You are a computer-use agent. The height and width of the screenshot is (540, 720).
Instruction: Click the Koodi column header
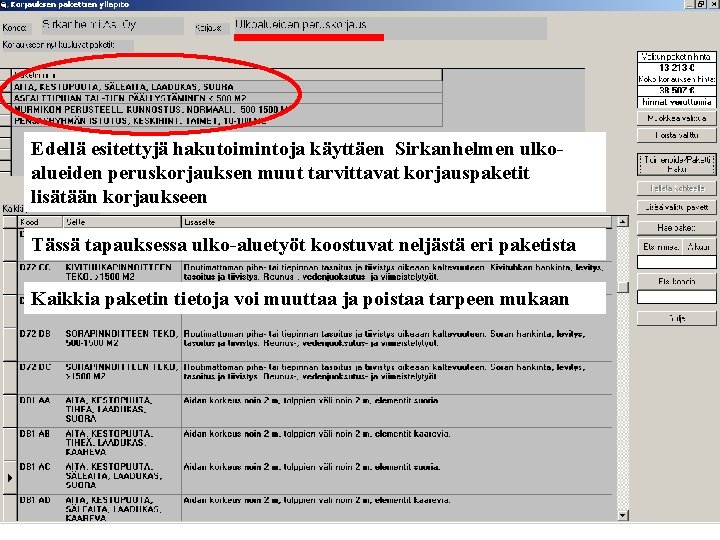tap(39, 222)
